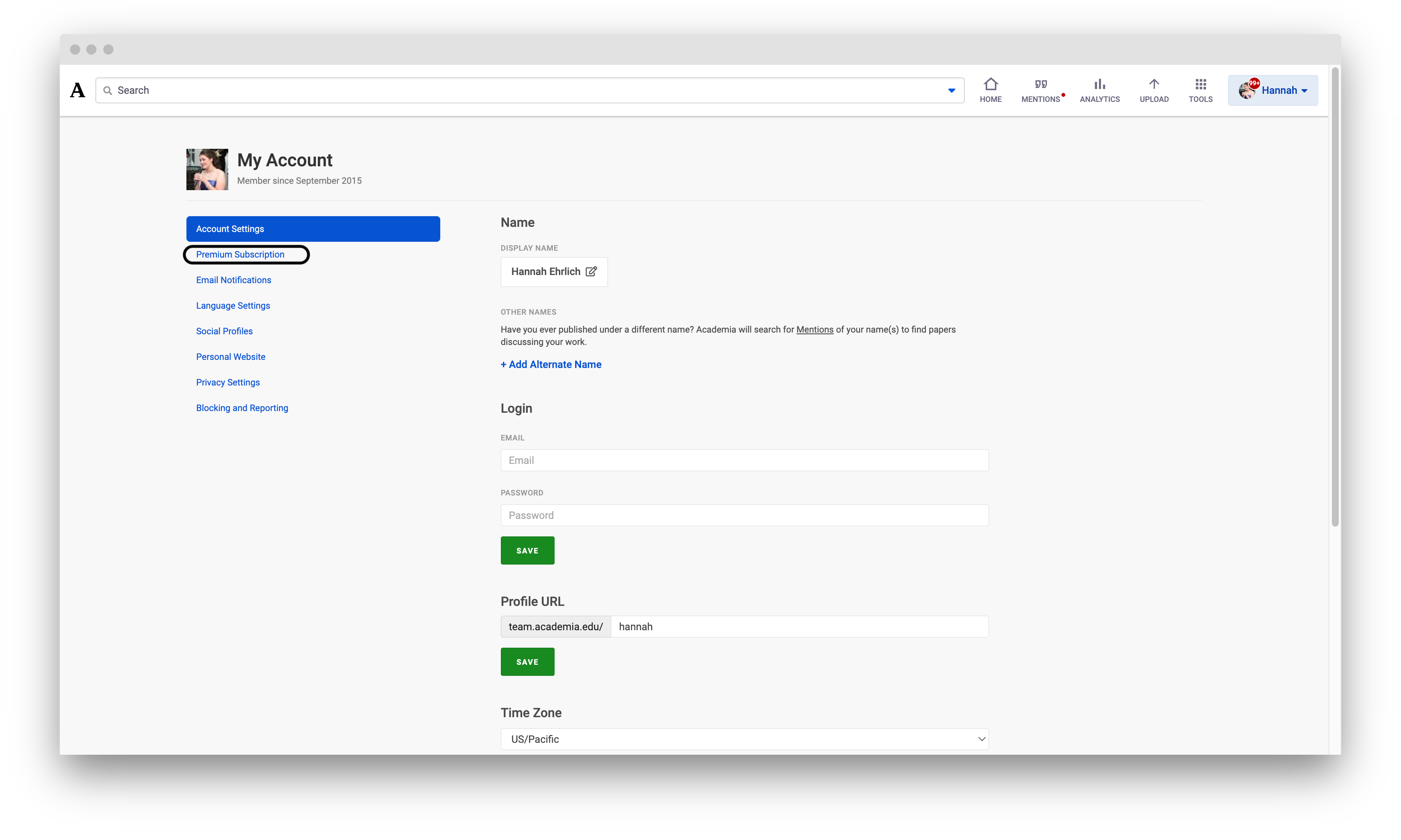This screenshot has height=840, width=1401.
Task: Open the Tools grid menu
Action: (1200, 90)
